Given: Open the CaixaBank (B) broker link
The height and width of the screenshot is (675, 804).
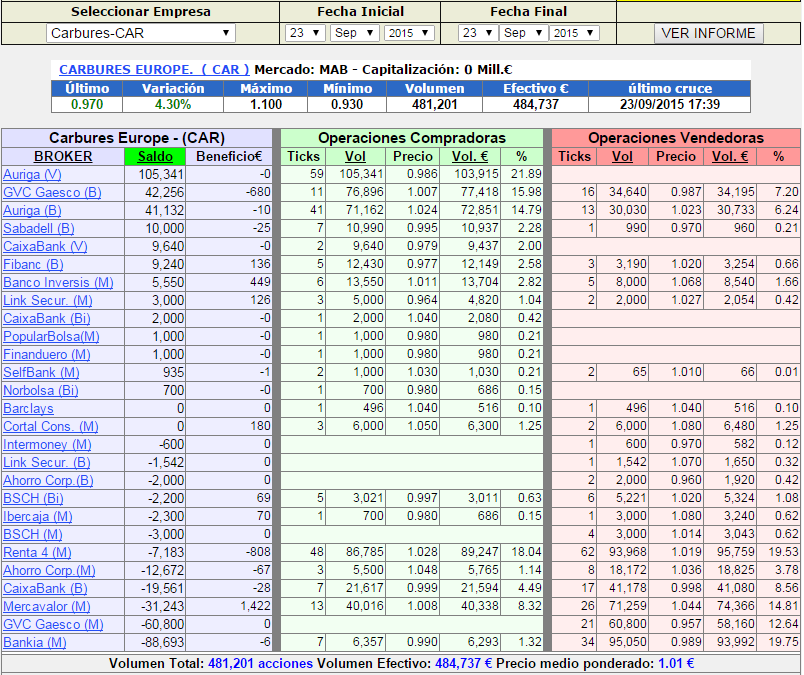Looking at the screenshot, I should point(45,589).
